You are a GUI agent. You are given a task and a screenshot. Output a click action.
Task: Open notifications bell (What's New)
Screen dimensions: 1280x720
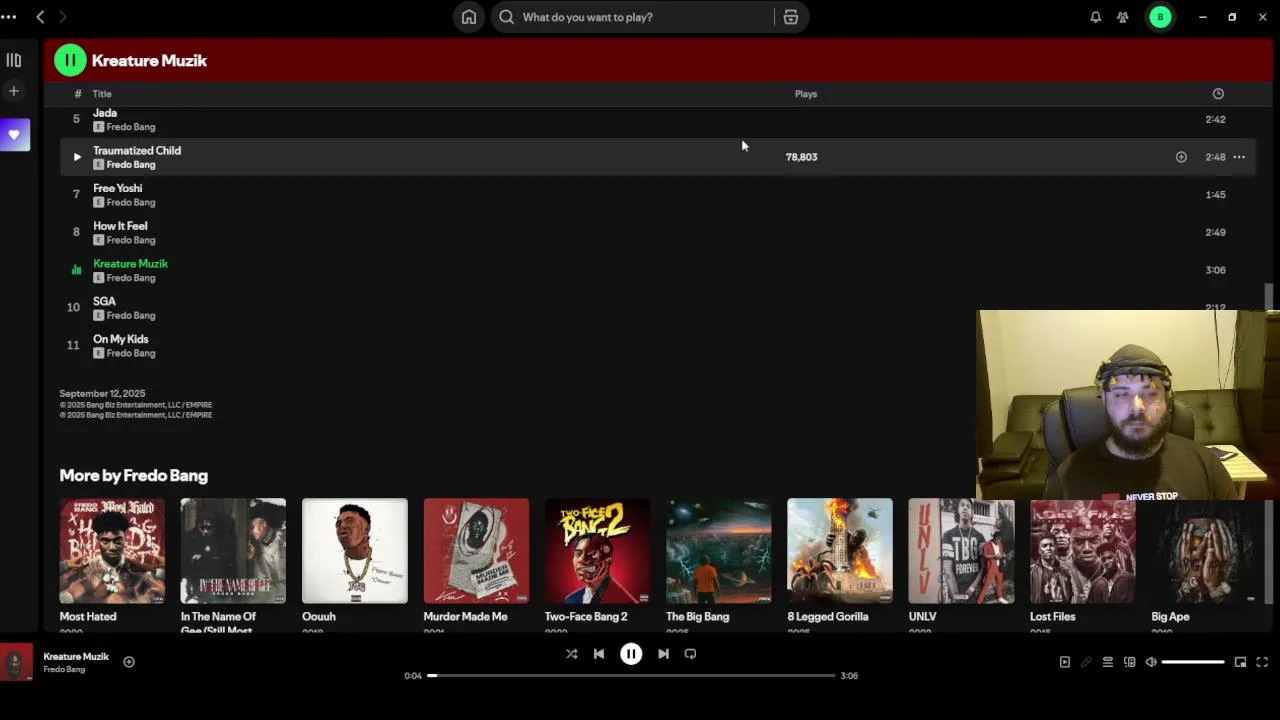coord(1096,17)
